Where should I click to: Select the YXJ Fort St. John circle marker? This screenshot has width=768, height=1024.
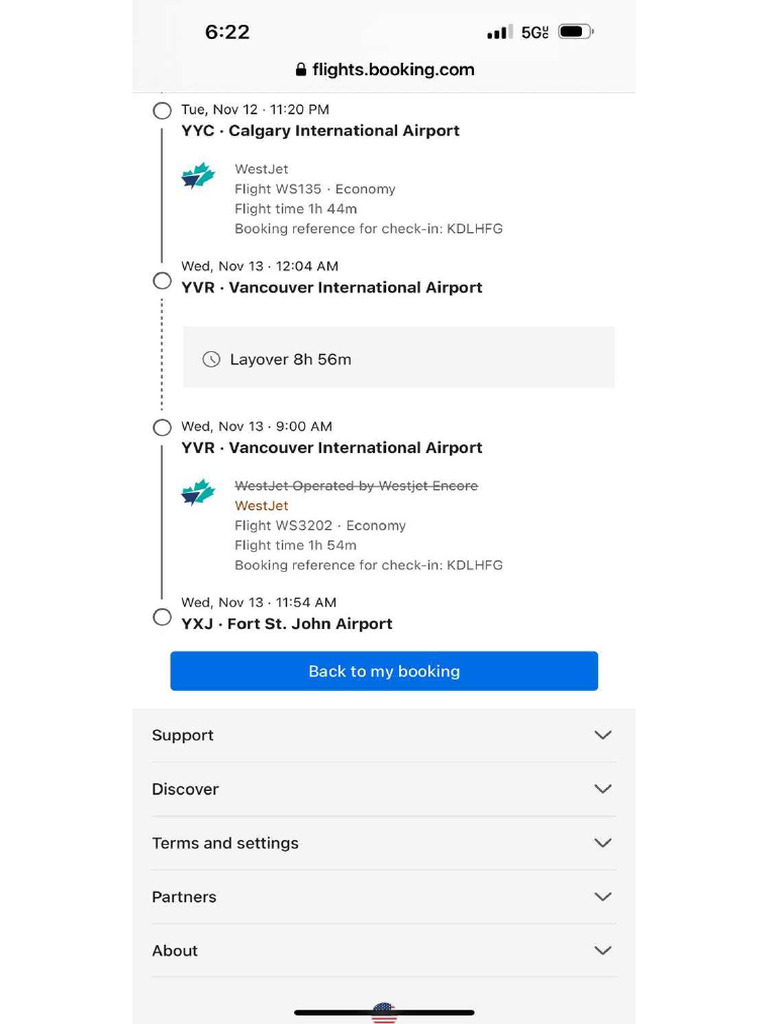point(162,617)
